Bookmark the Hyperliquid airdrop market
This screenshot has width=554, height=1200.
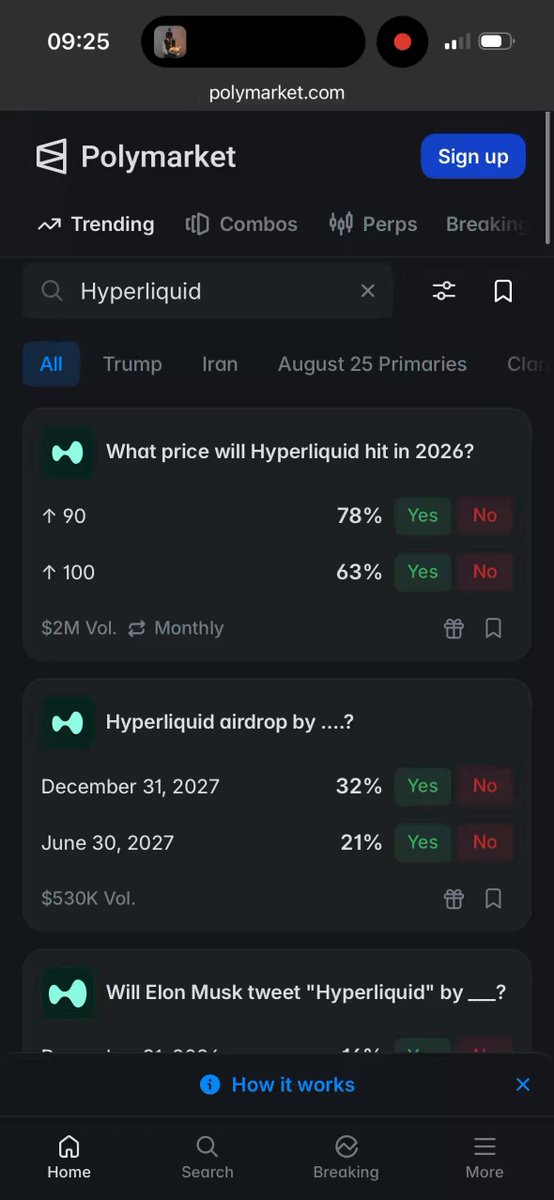click(493, 898)
